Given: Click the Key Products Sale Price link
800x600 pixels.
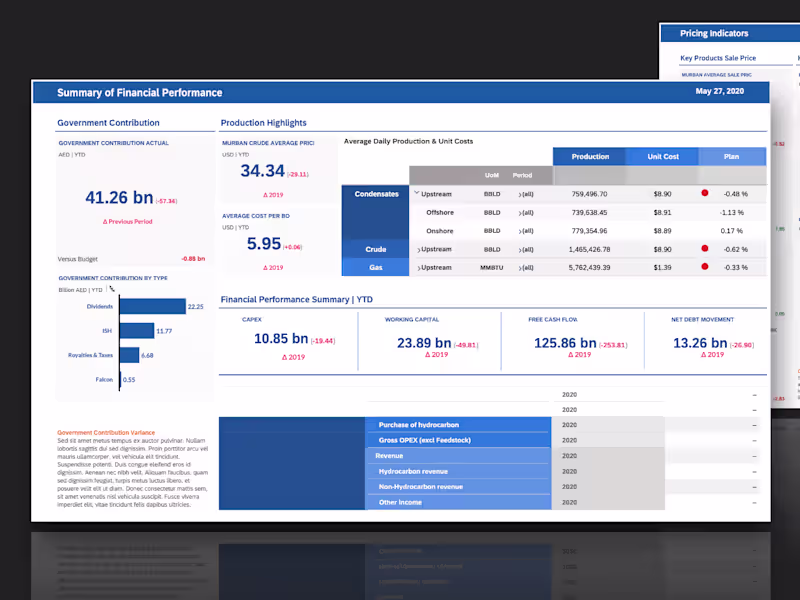Looking at the screenshot, I should pos(719,58).
